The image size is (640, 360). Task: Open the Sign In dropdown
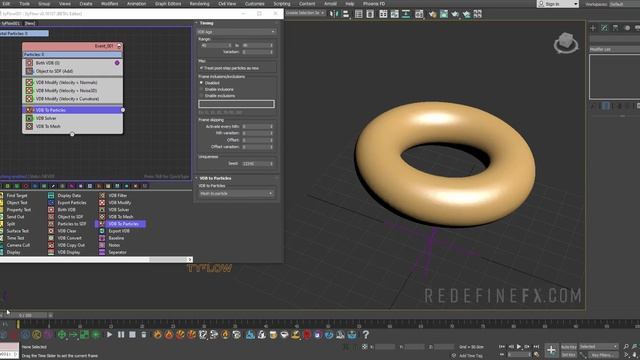[558, 4]
